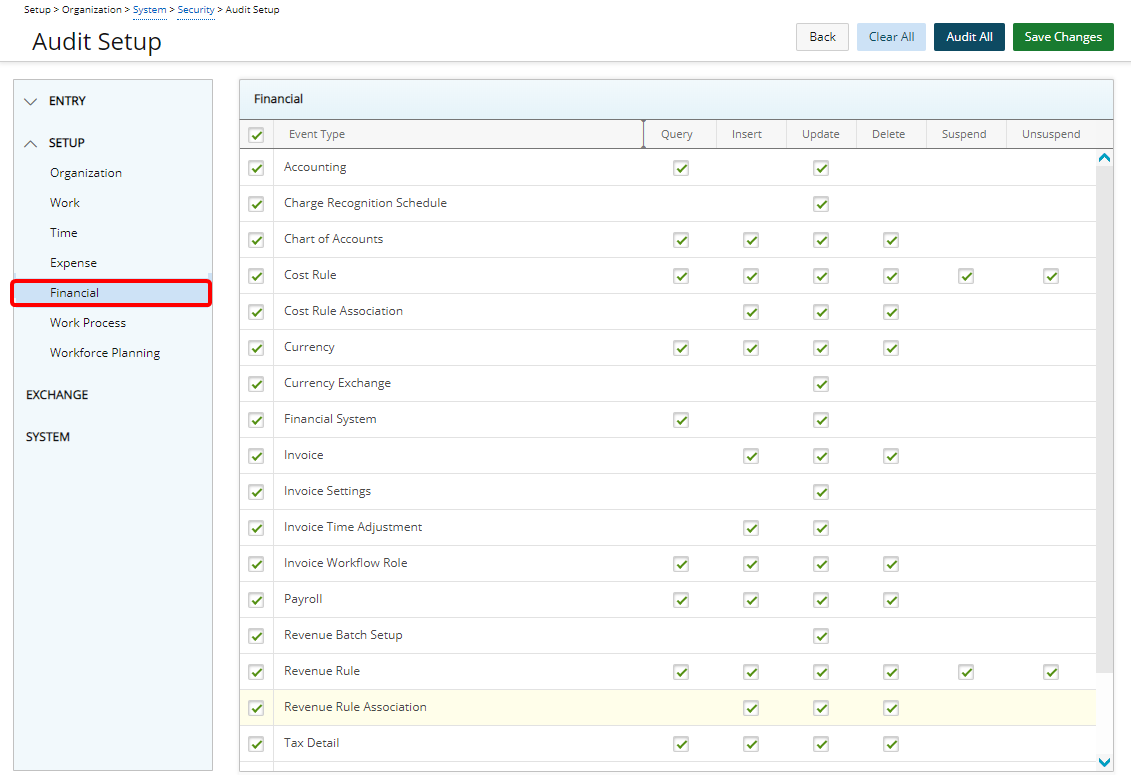This screenshot has width=1131, height=775.
Task: Click the Save Changes button
Action: coord(1063,37)
